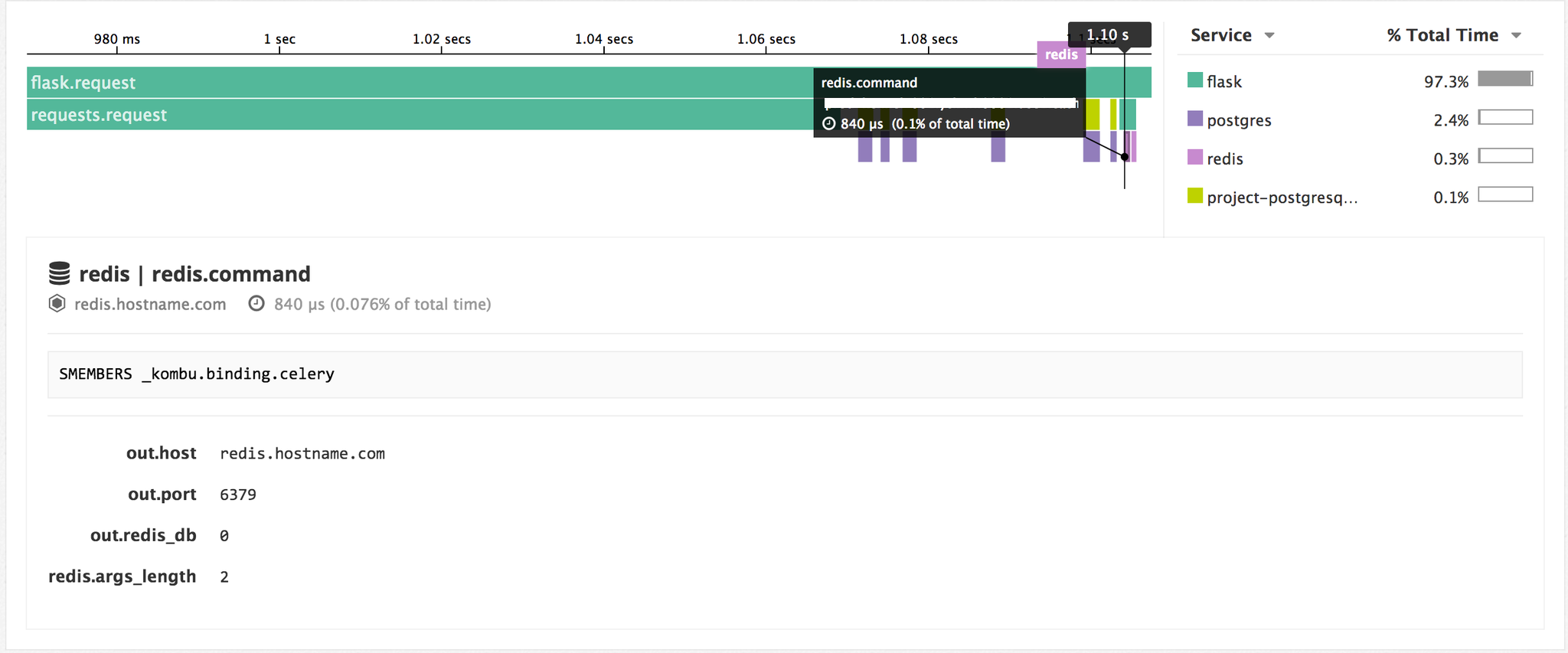Click the 1.10 s timeline cursor marker
This screenshot has width=1568, height=653.
(1109, 34)
